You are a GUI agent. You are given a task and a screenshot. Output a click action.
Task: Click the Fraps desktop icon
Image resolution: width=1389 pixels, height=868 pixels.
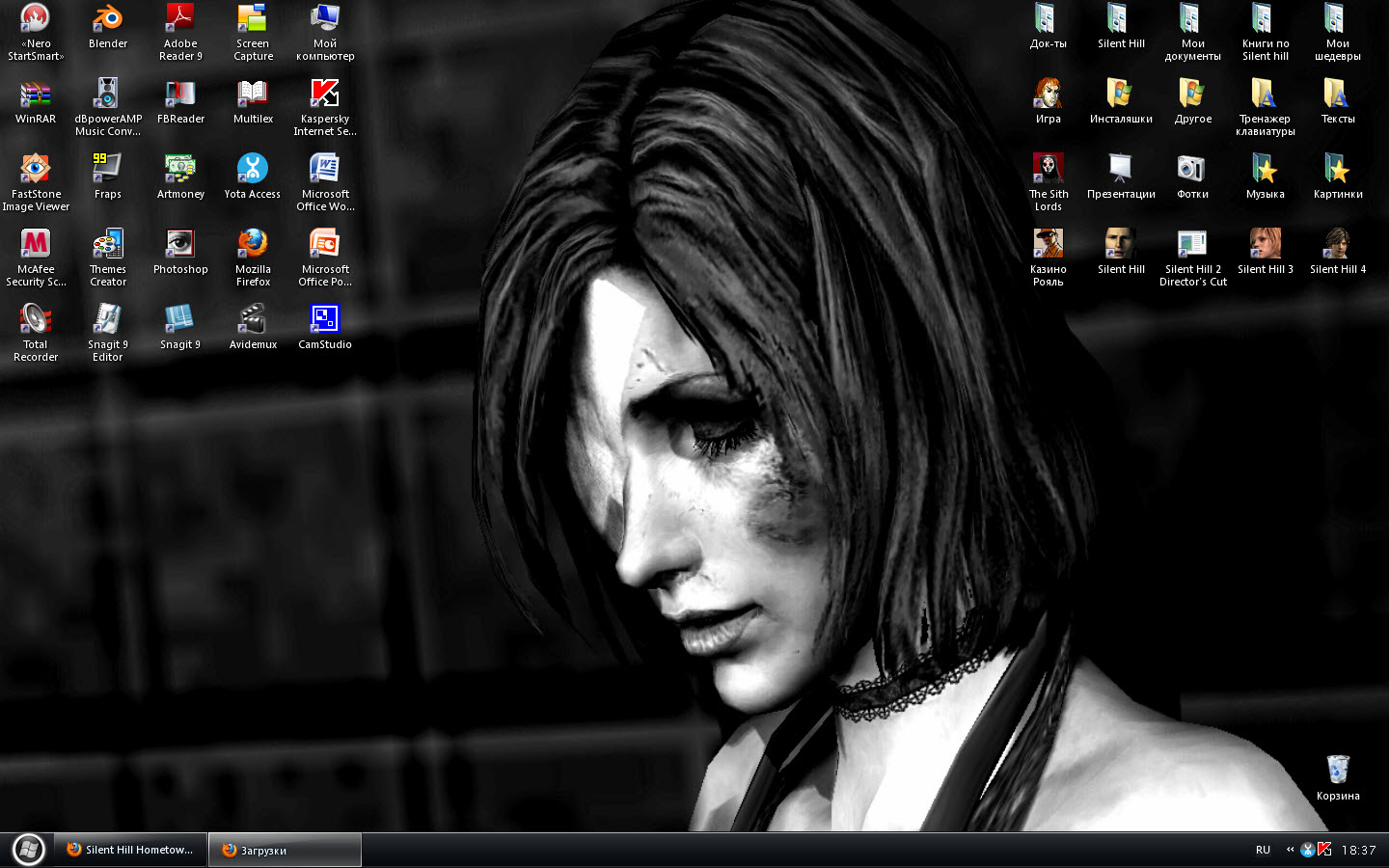coord(107,170)
